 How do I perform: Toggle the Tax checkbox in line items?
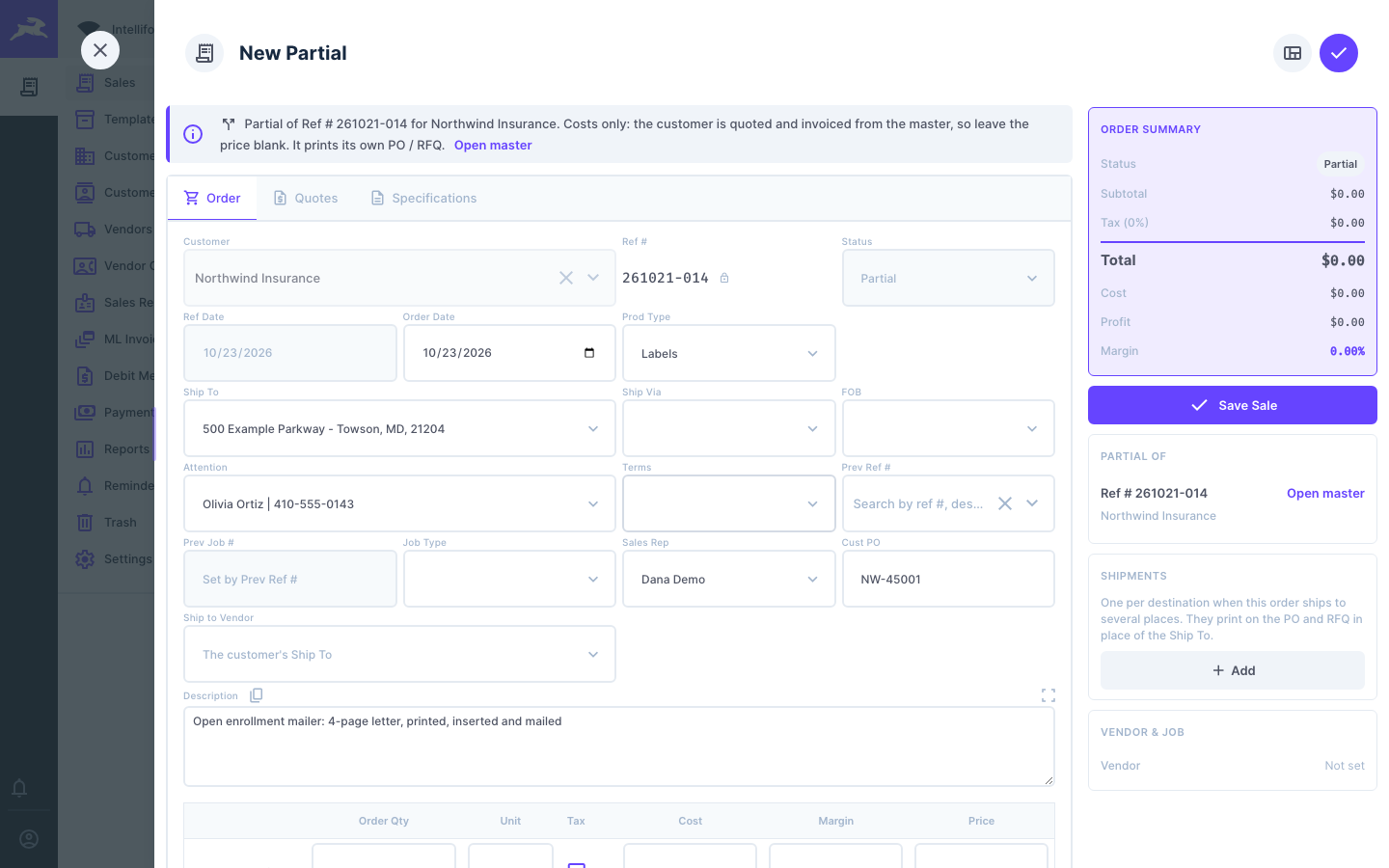pyautogui.click(x=576, y=865)
